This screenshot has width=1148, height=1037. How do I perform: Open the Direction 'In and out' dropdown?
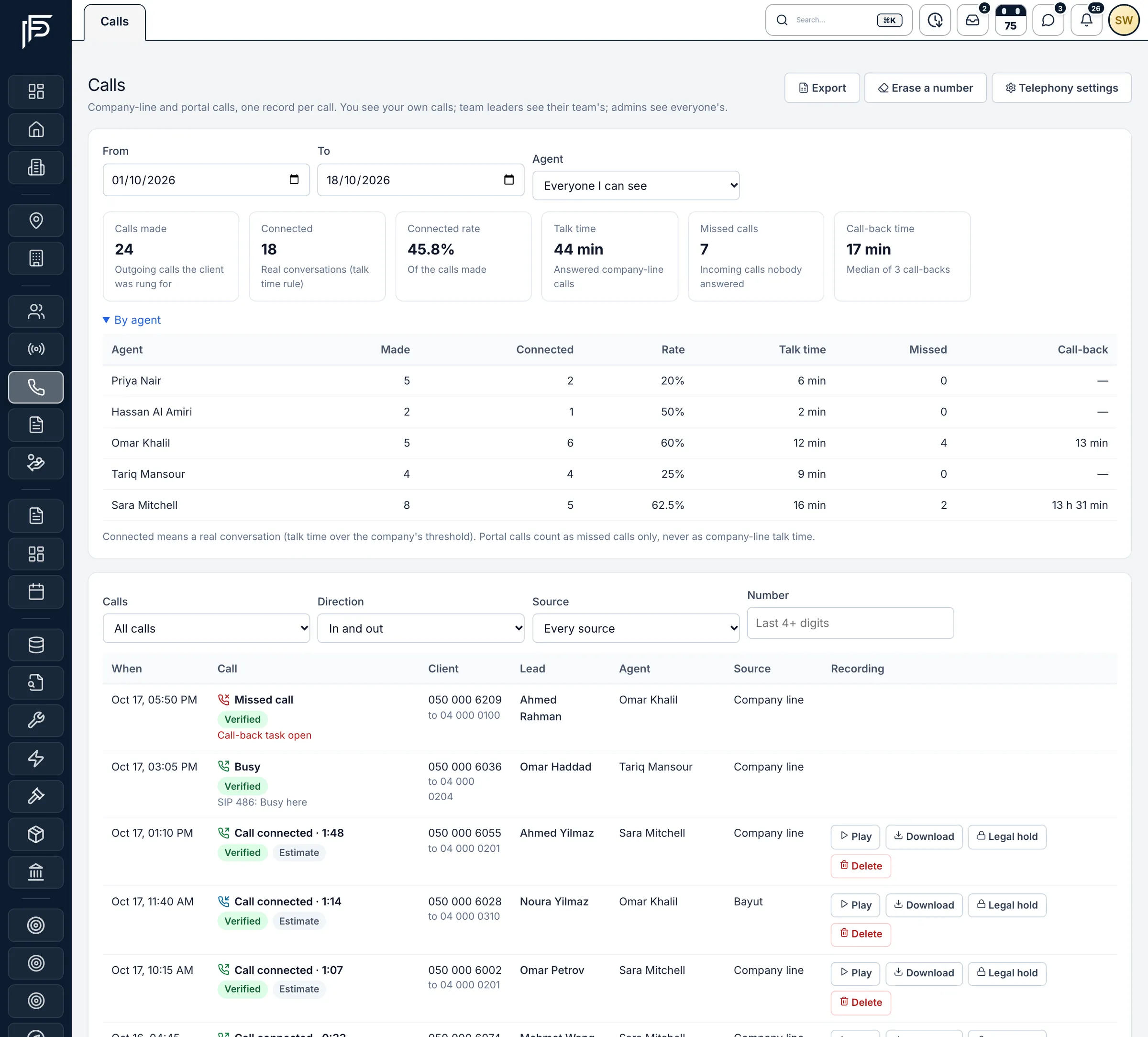[x=421, y=628]
